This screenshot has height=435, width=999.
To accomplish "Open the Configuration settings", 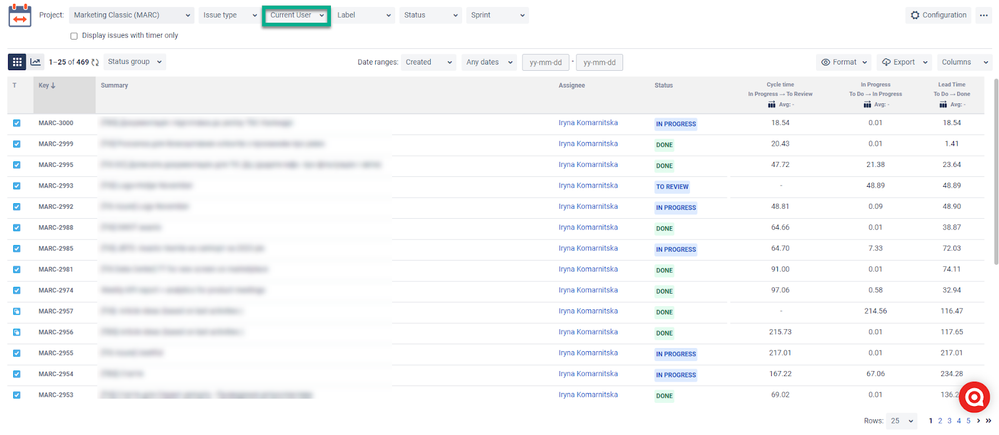I will coord(938,15).
